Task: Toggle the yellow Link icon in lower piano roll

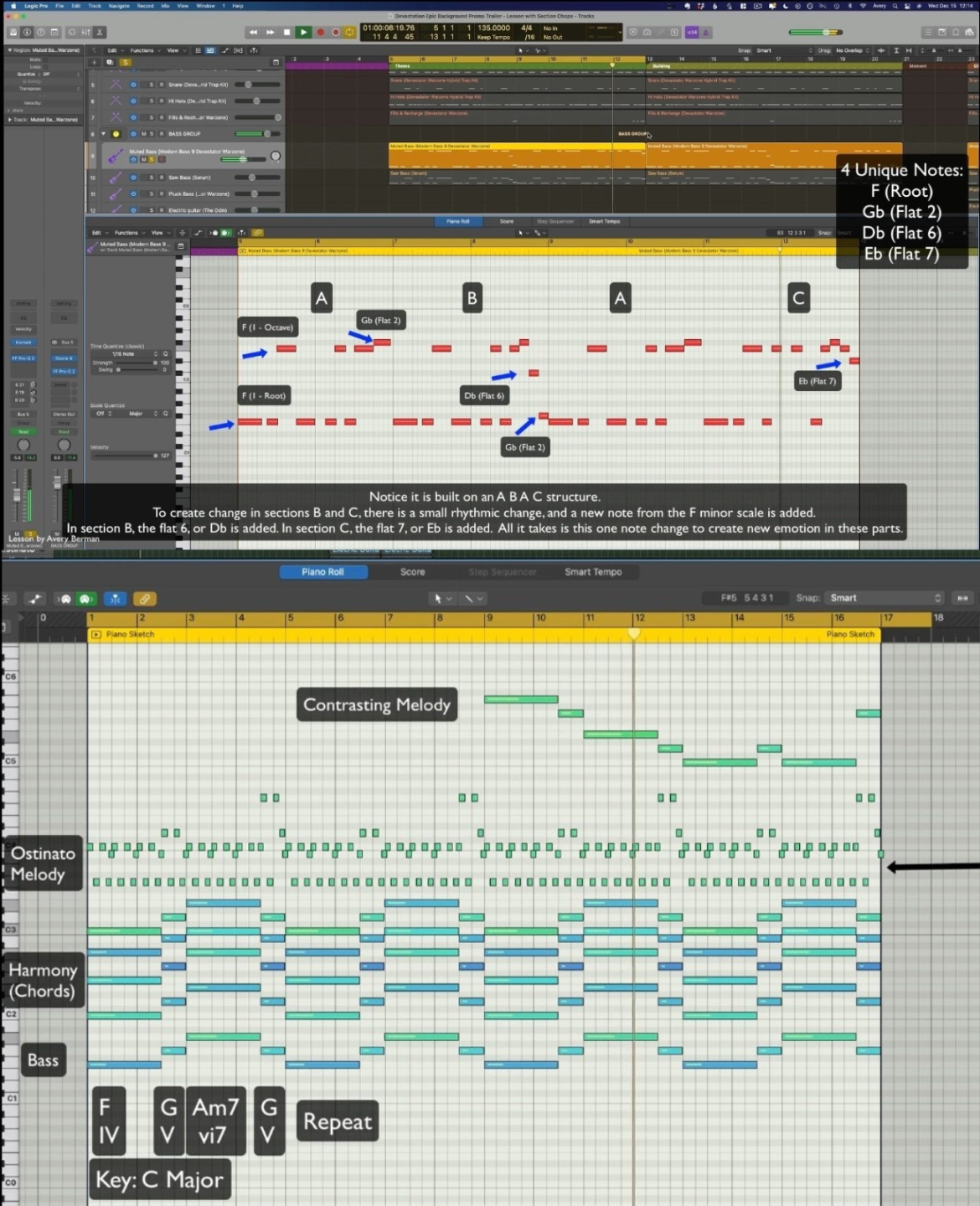Action: [145, 599]
